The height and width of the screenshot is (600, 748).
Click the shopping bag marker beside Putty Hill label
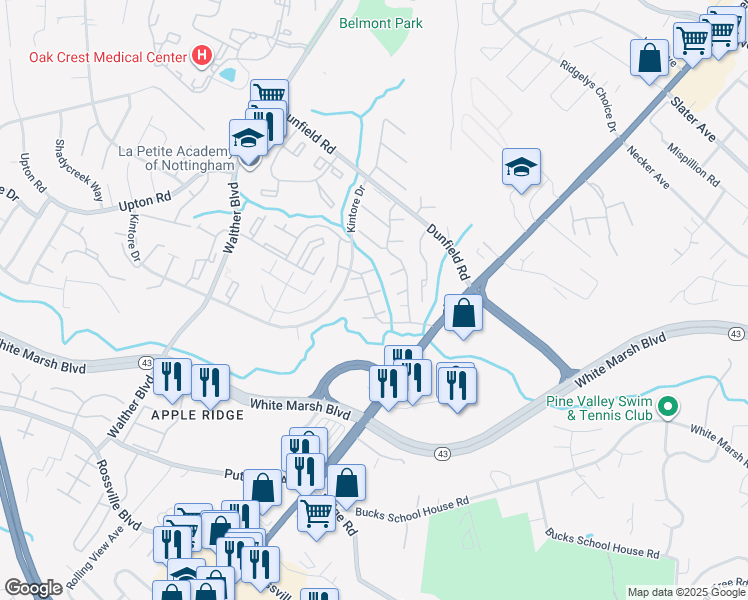[x=262, y=488]
